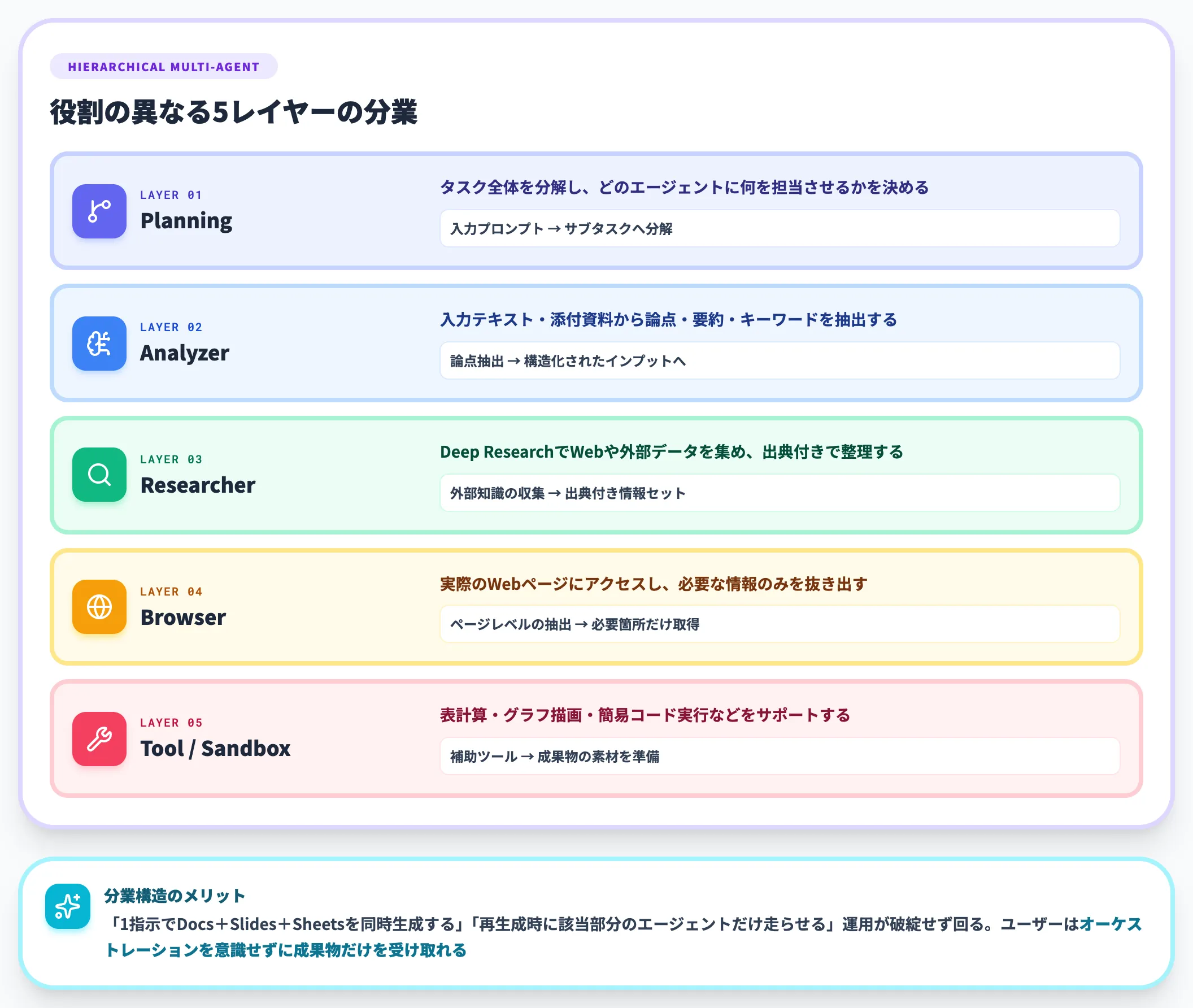
Task: Click the Tool / Sandbox title
Action: click(215, 749)
